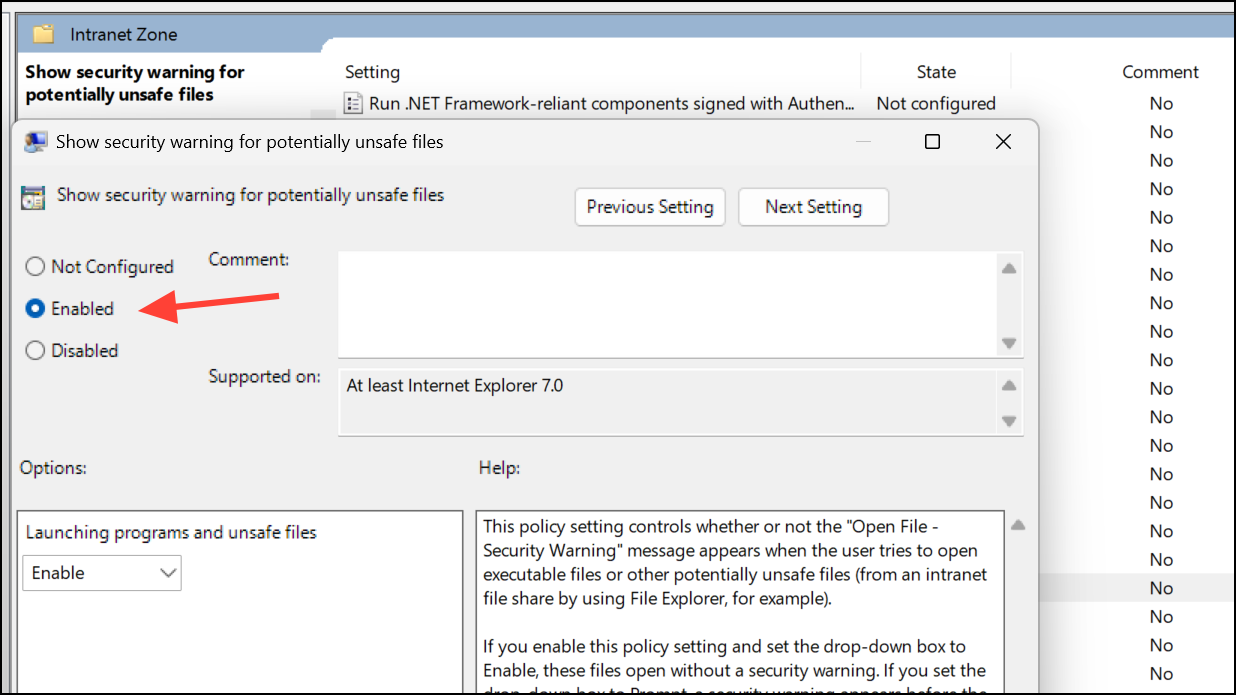Maximize the policy setting dialog
1236x695 pixels.
click(x=932, y=142)
